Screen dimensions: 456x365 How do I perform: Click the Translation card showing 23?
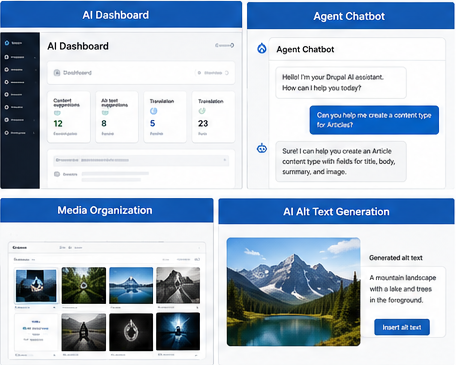[213, 117]
